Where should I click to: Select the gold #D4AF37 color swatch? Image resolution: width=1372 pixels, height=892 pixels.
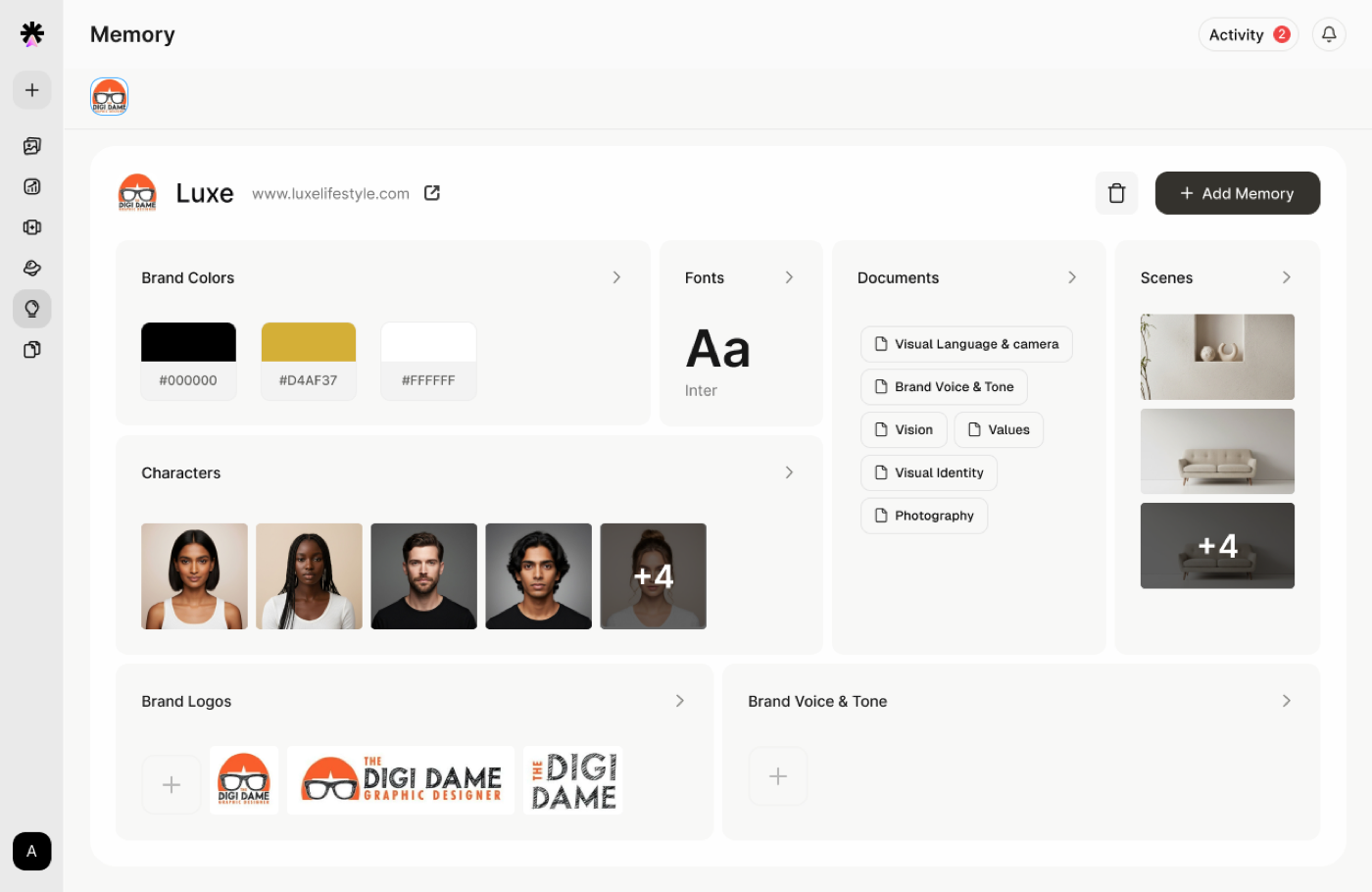pyautogui.click(x=309, y=361)
